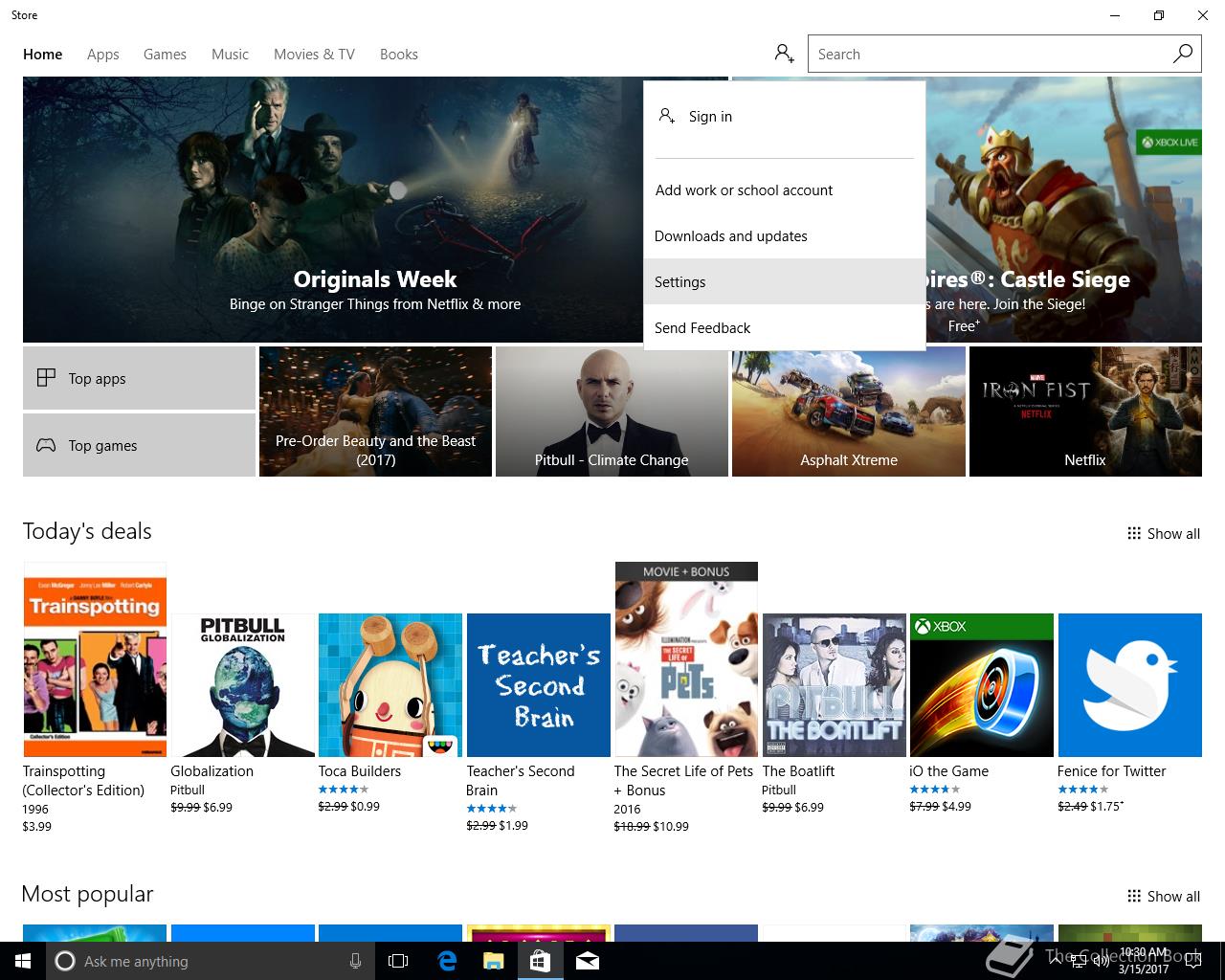Open The Boatlift album cover
The width and height of the screenshot is (1225, 980).
tap(835, 685)
